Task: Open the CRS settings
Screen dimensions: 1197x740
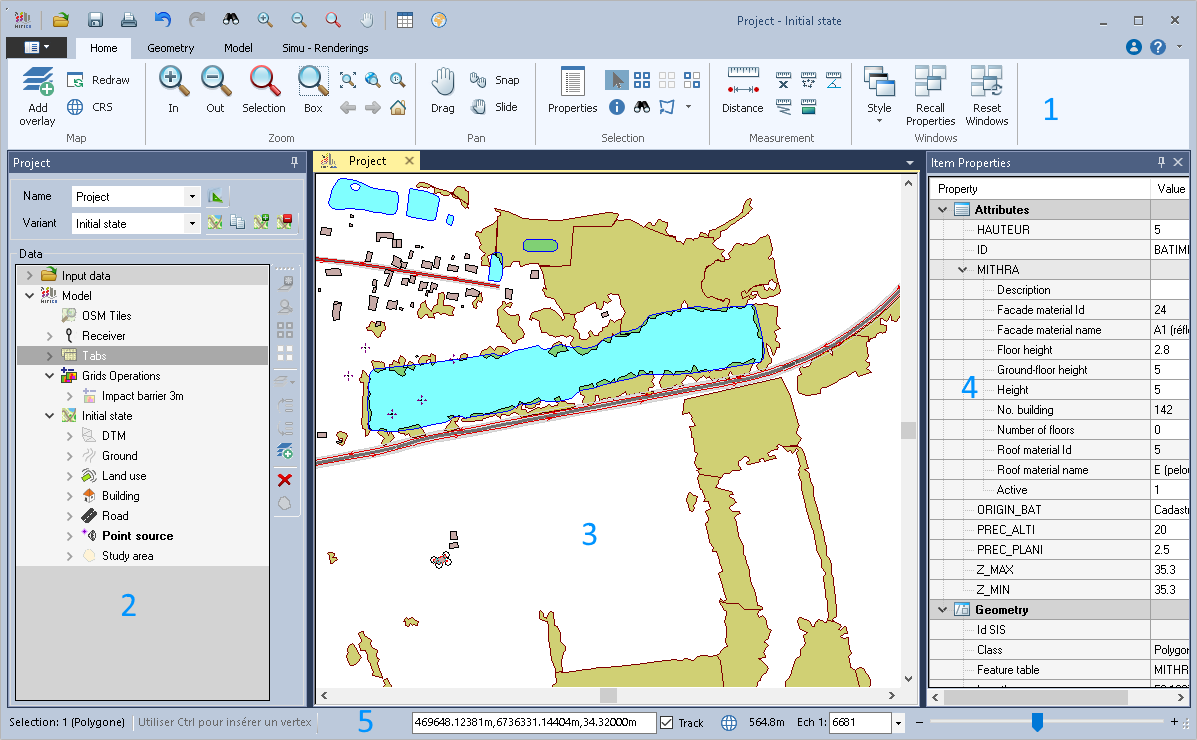Action: (x=89, y=107)
